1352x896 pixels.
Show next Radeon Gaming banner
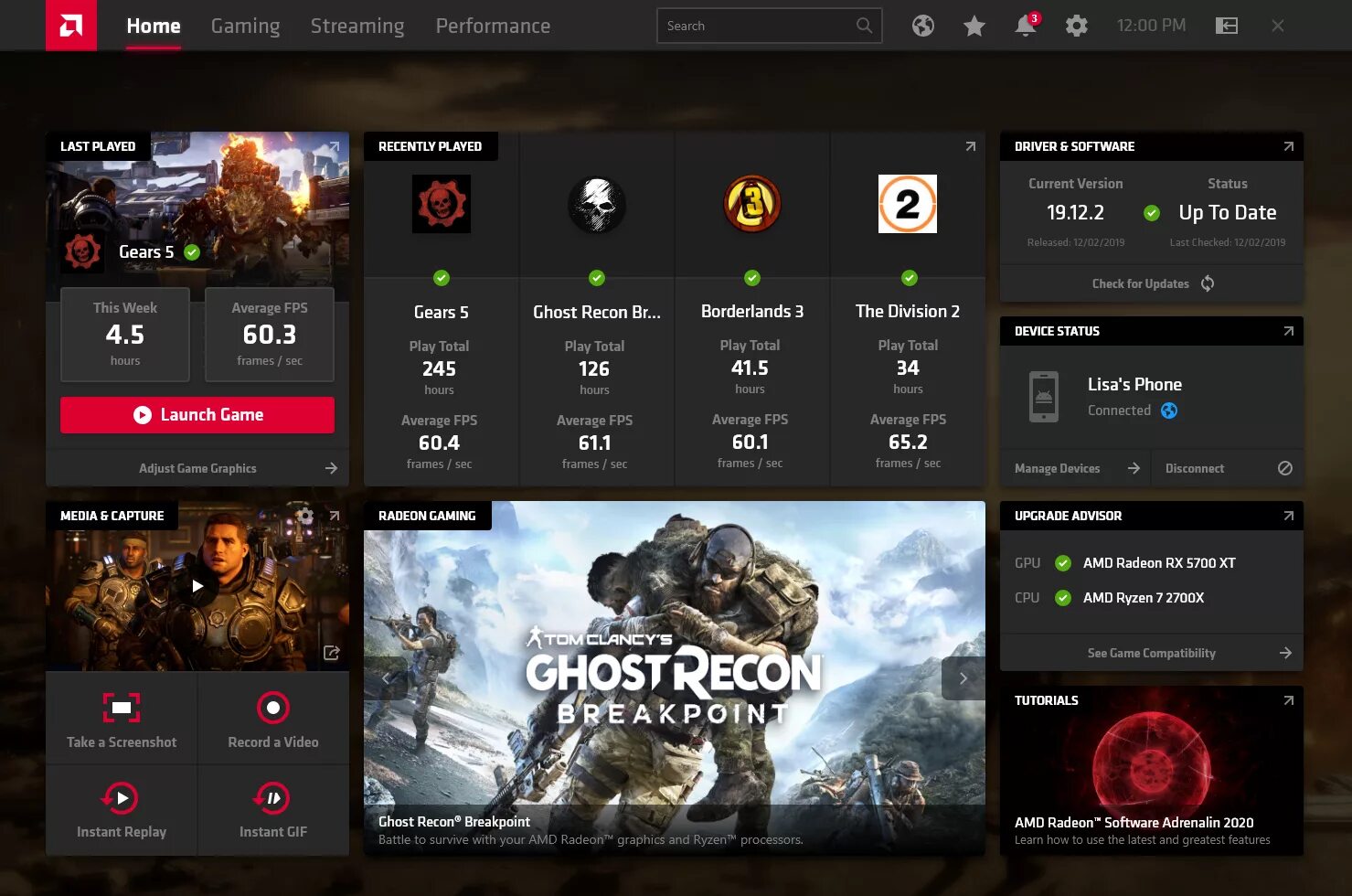(x=963, y=678)
